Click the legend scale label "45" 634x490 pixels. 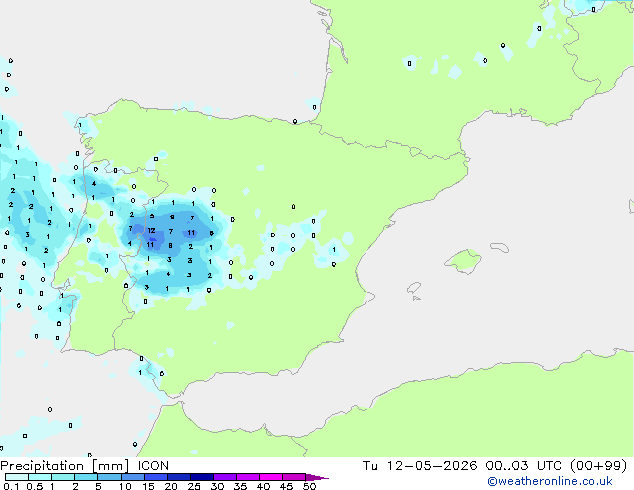click(286, 486)
